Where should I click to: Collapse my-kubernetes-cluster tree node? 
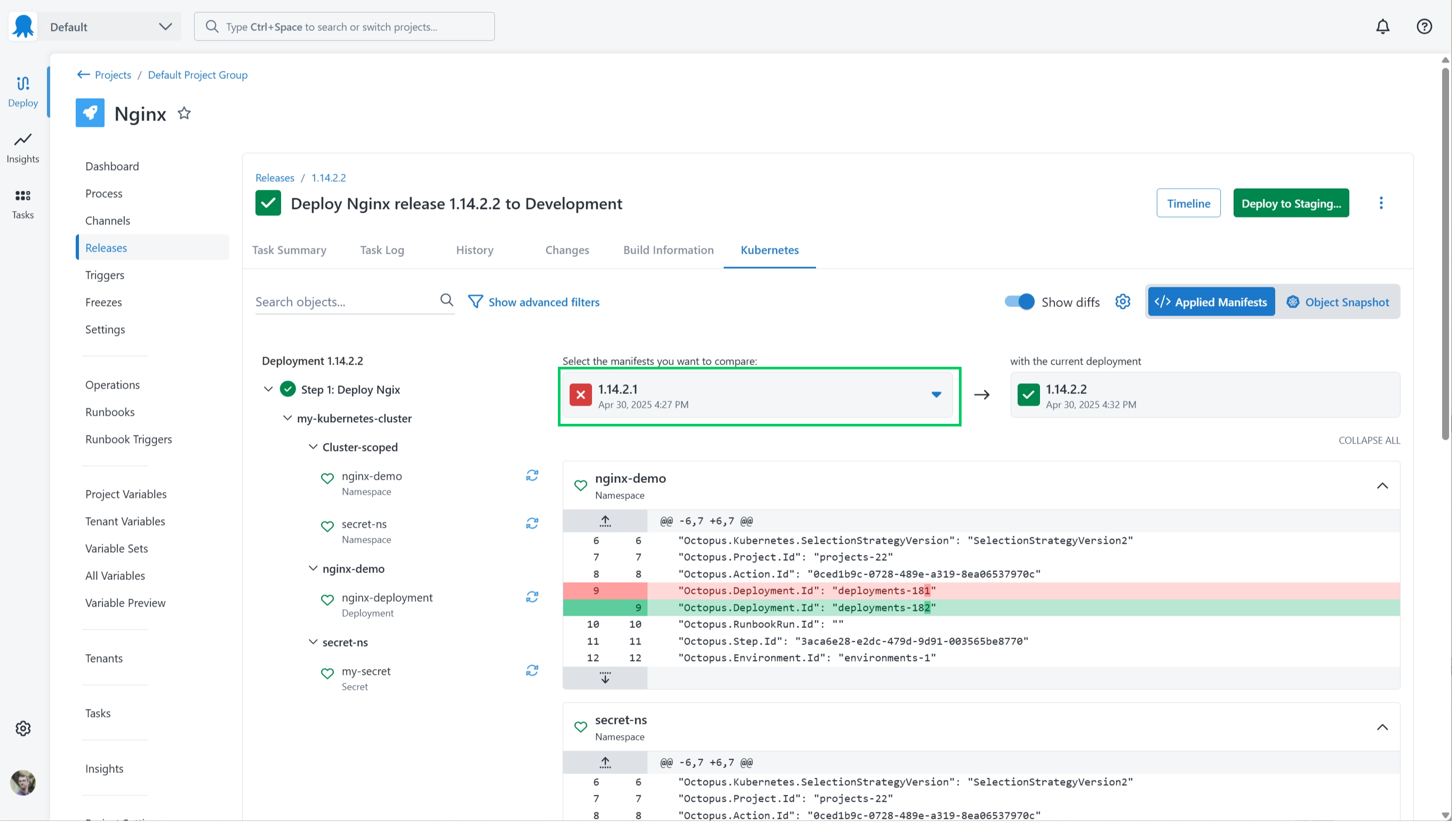point(287,418)
